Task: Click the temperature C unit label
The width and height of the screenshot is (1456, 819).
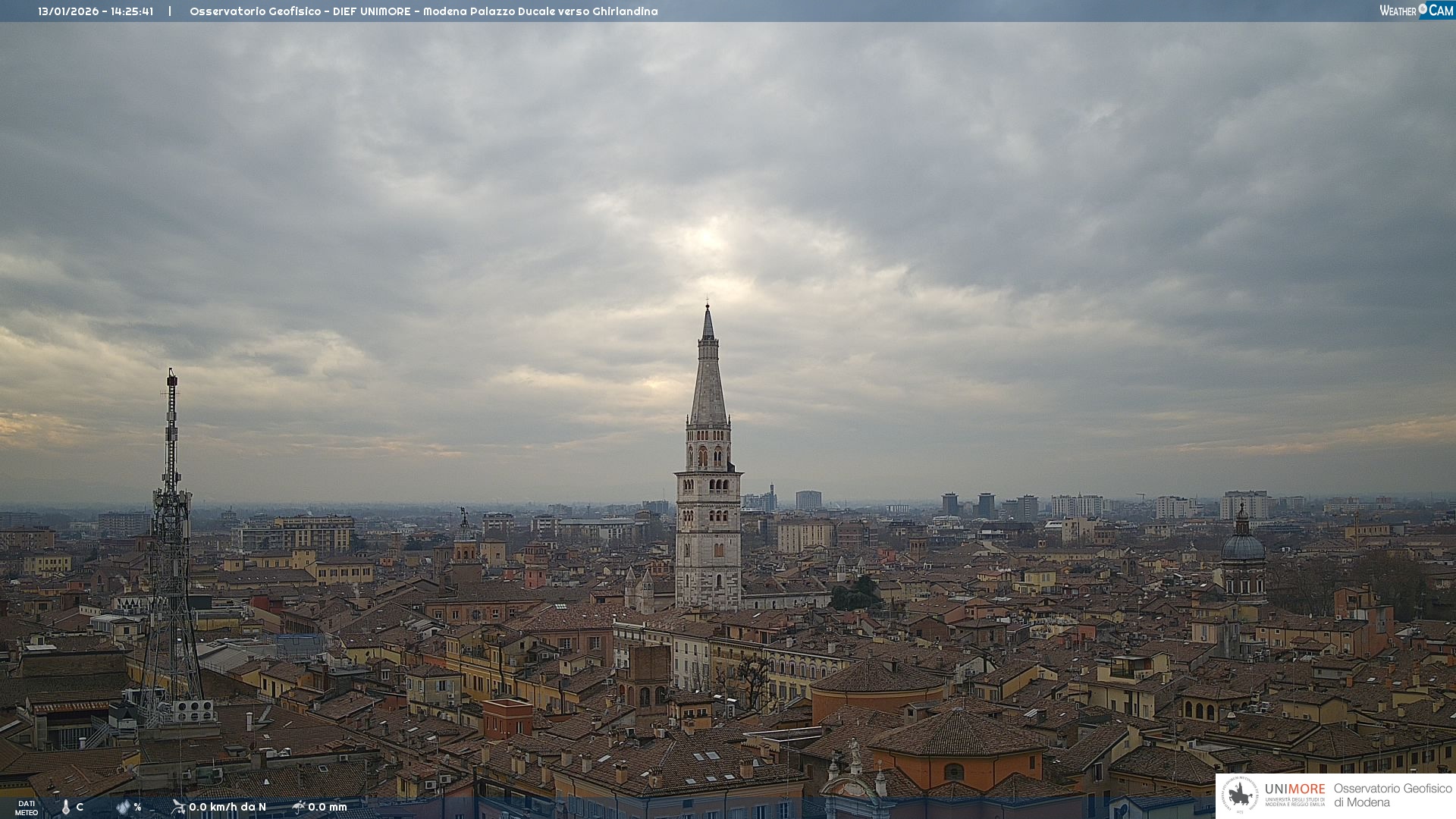Action: (x=80, y=807)
